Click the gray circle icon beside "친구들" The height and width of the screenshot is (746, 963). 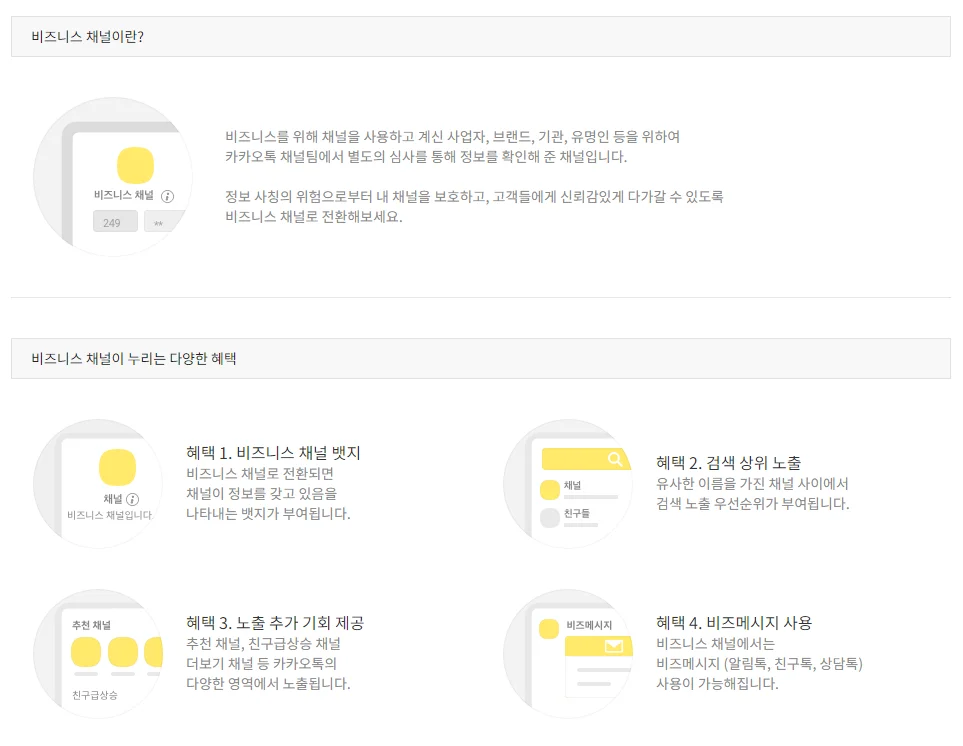click(x=549, y=518)
